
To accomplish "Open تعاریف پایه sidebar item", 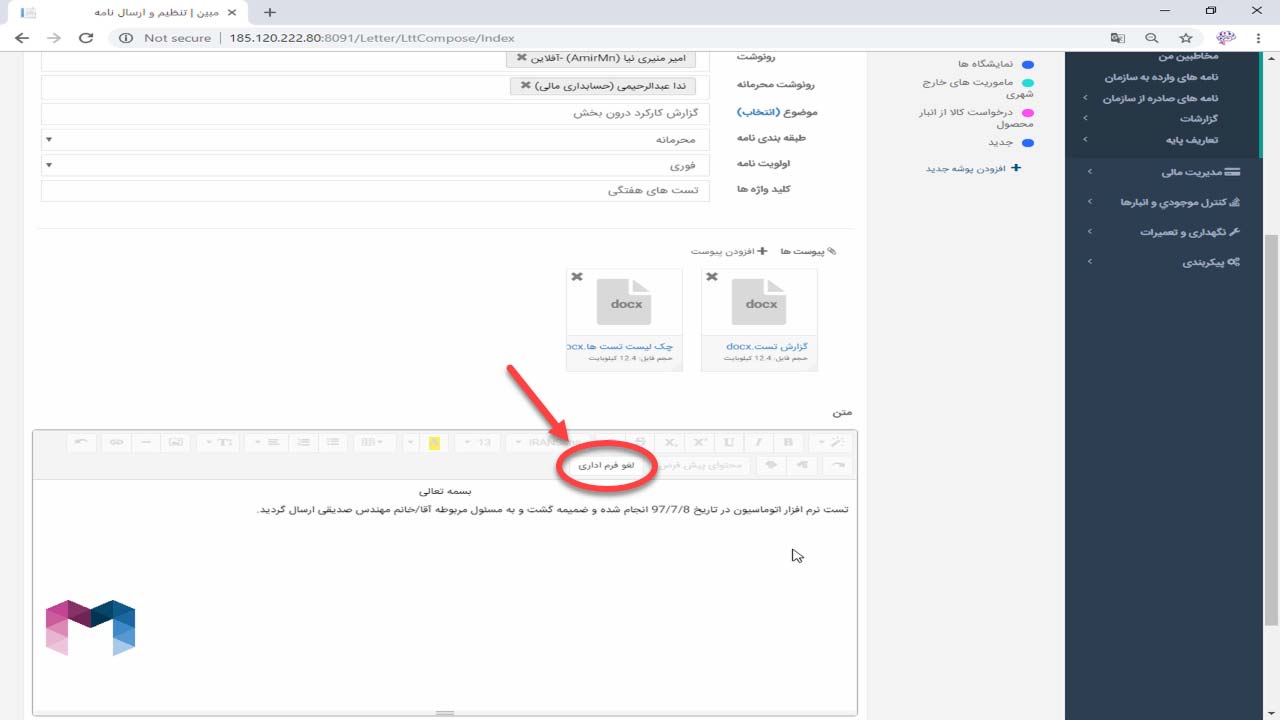I will 1192,140.
